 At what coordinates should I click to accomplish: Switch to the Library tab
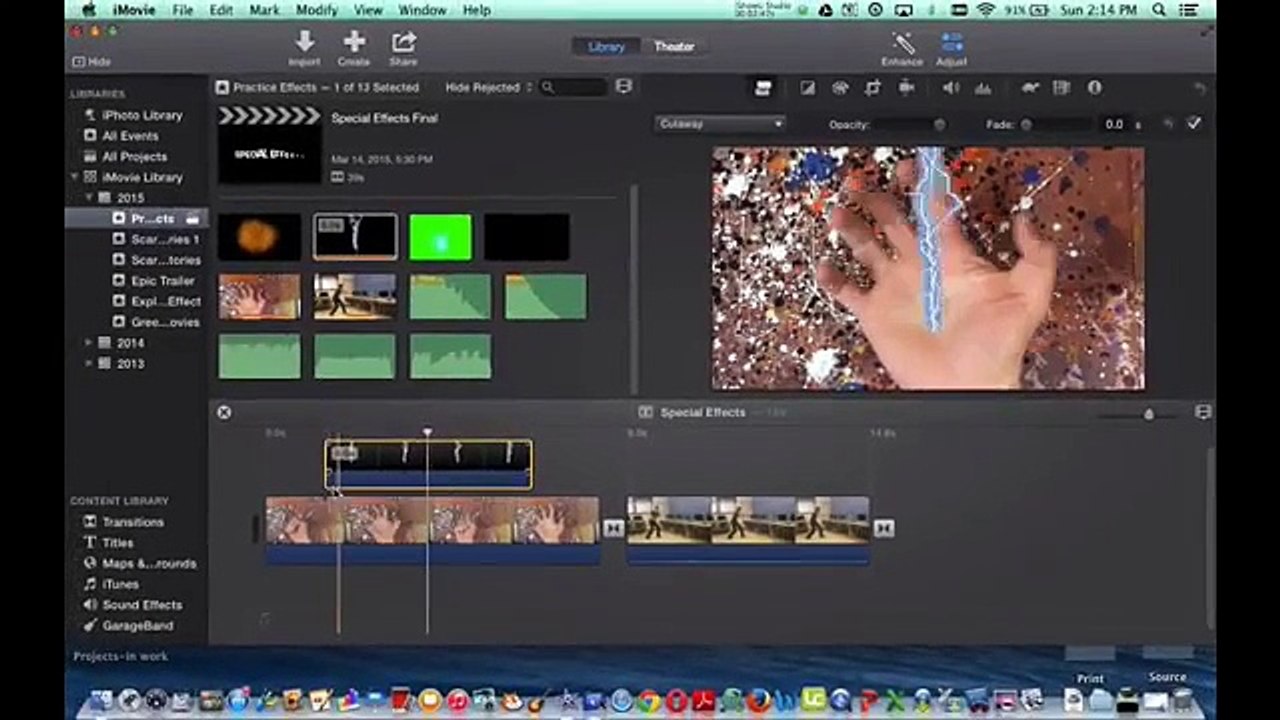point(606,47)
